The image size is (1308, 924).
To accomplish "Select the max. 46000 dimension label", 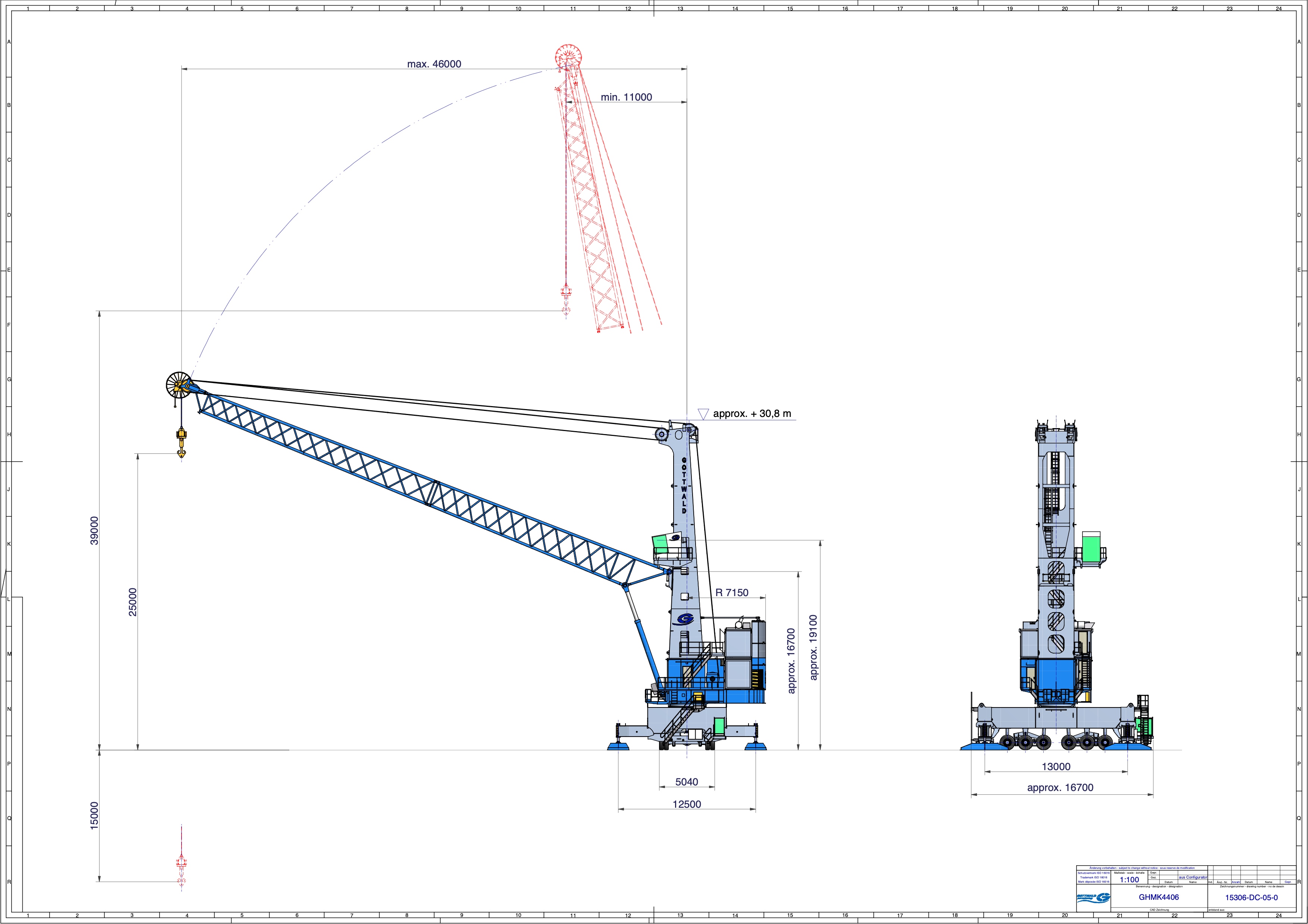I will point(434,64).
